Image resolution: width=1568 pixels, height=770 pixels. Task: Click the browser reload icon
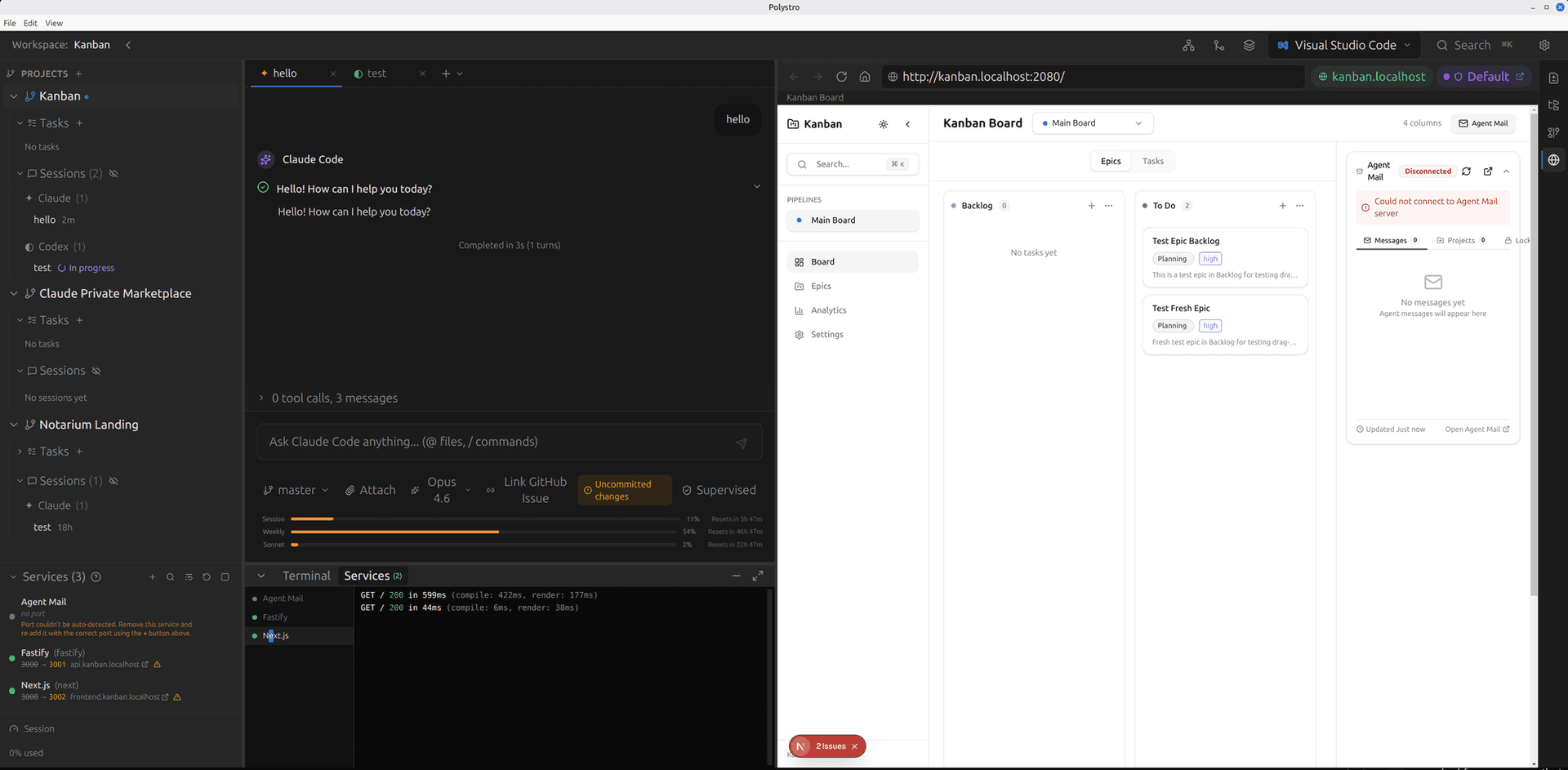[841, 77]
